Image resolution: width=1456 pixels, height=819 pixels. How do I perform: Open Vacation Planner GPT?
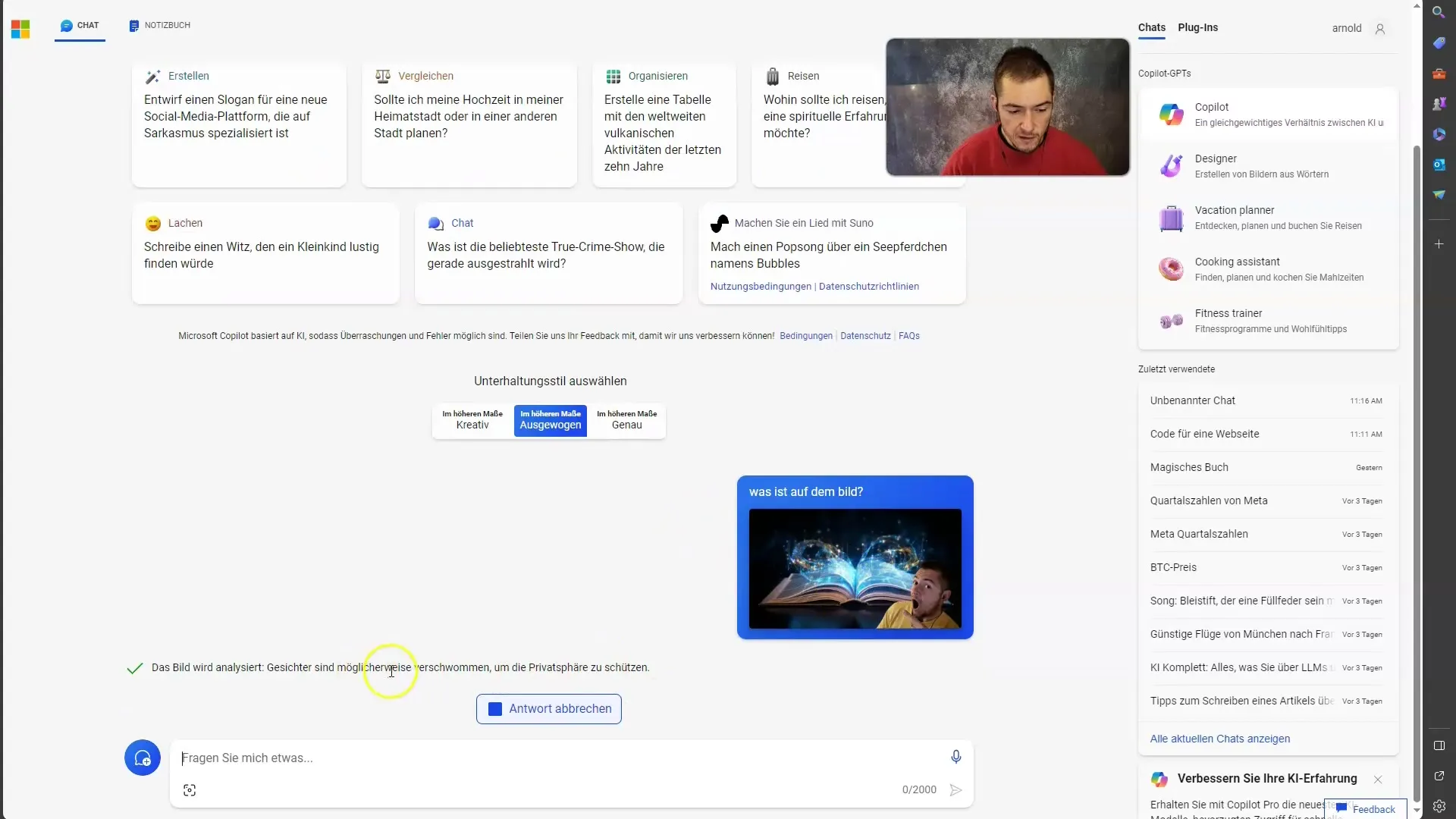pos(1270,217)
